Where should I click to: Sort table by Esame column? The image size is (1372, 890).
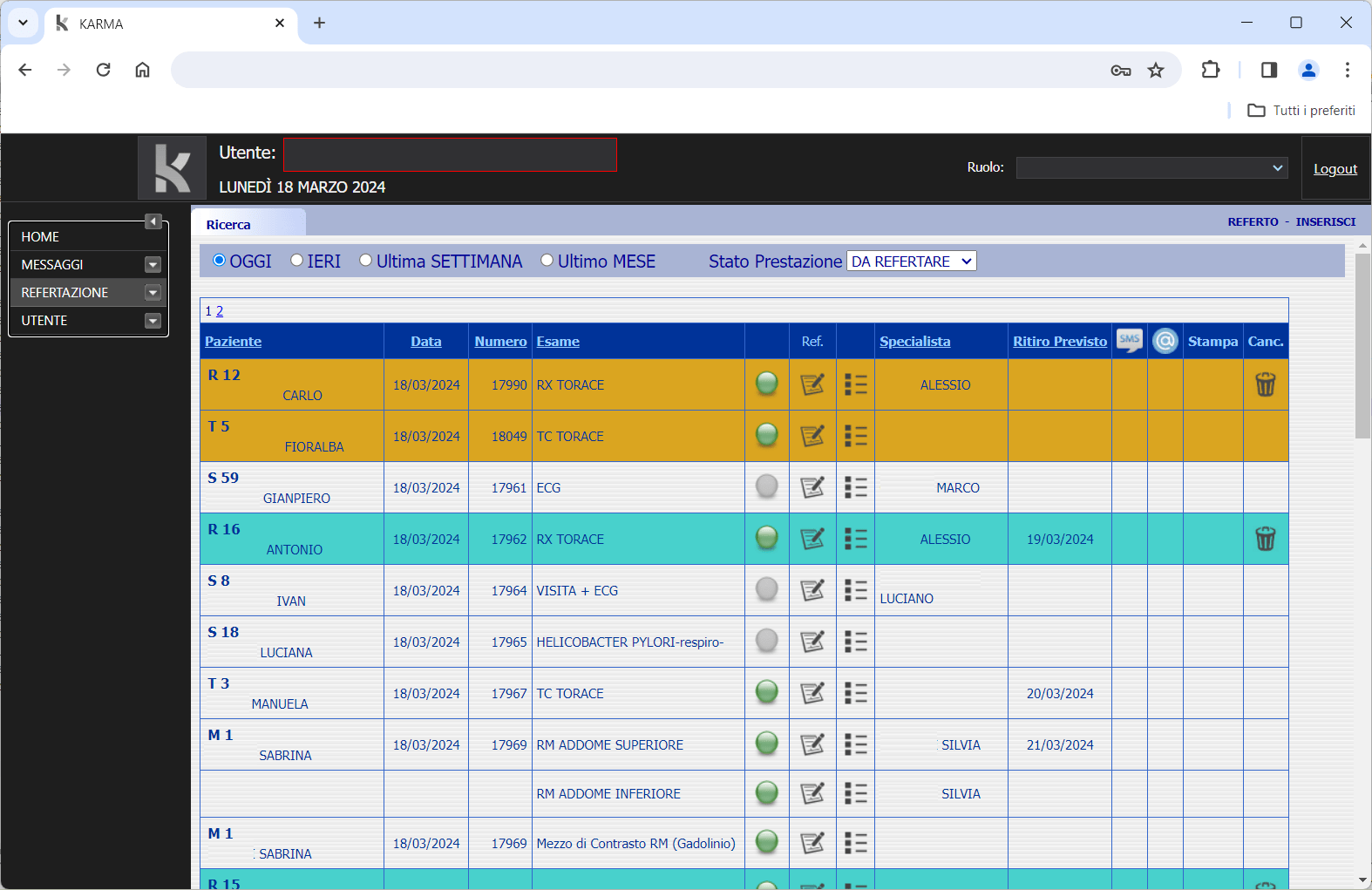[558, 342]
